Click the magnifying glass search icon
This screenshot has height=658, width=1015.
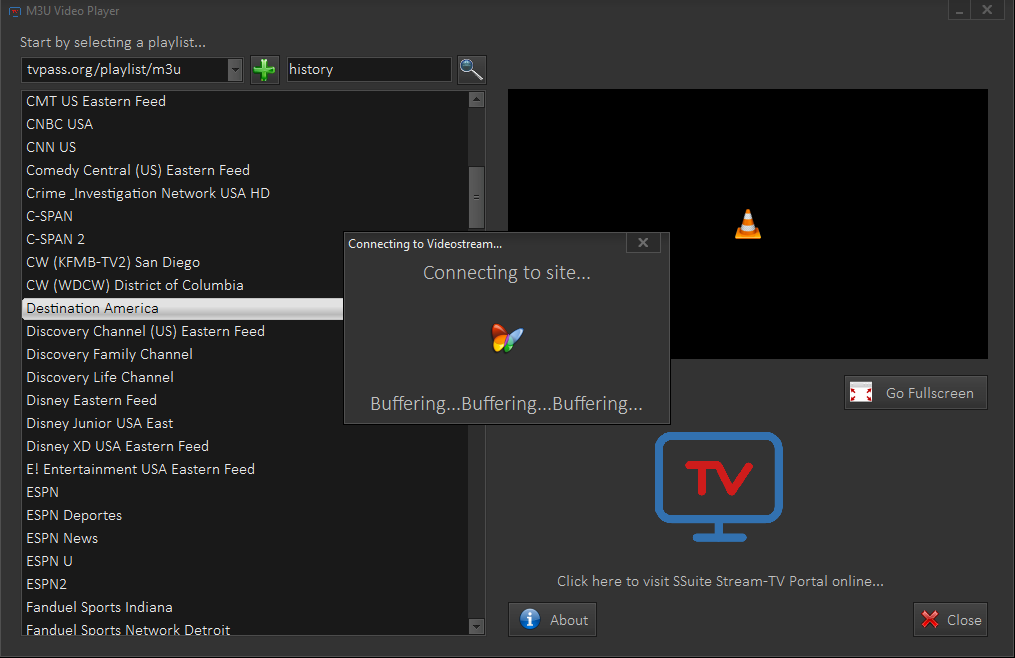coord(471,70)
